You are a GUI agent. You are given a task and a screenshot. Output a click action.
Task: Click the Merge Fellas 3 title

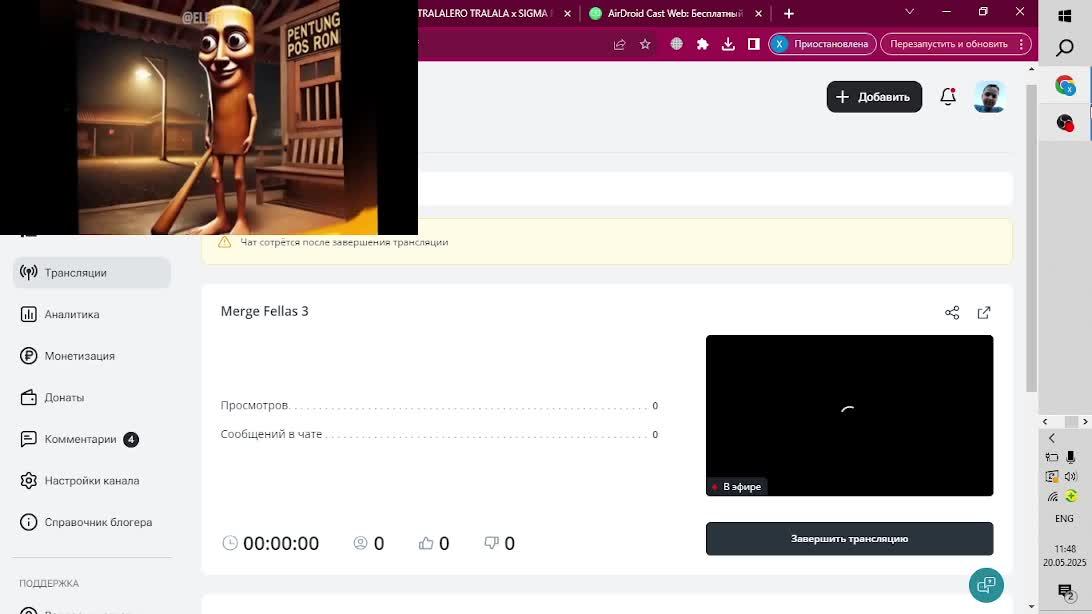(265, 311)
